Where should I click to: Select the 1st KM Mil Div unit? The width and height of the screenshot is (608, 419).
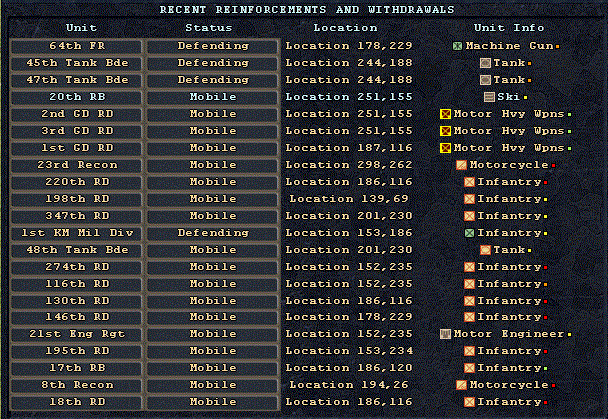tap(76, 233)
